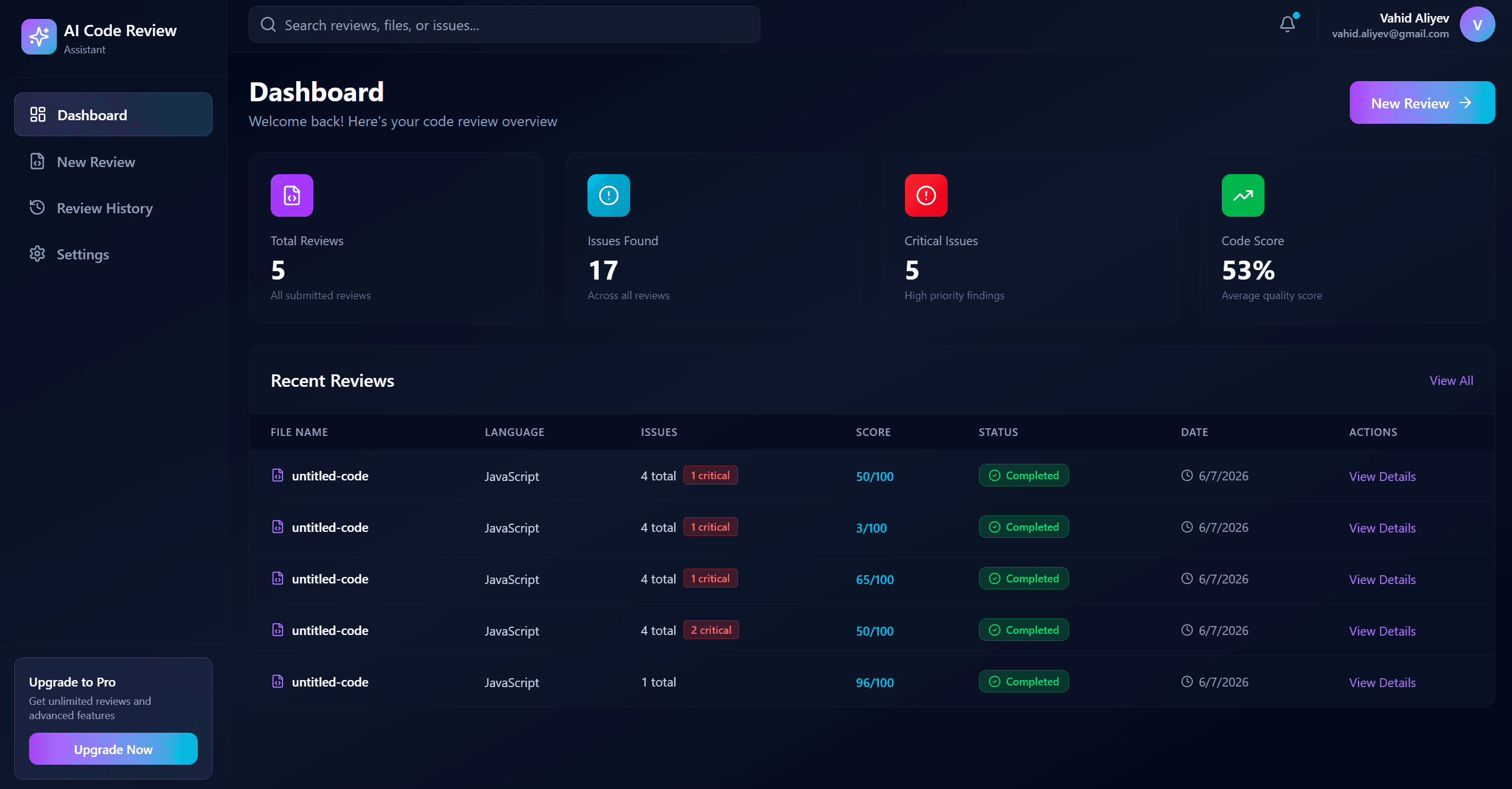Click the LANGUAGE column header
Screen dimensions: 1512x789
click(x=514, y=432)
